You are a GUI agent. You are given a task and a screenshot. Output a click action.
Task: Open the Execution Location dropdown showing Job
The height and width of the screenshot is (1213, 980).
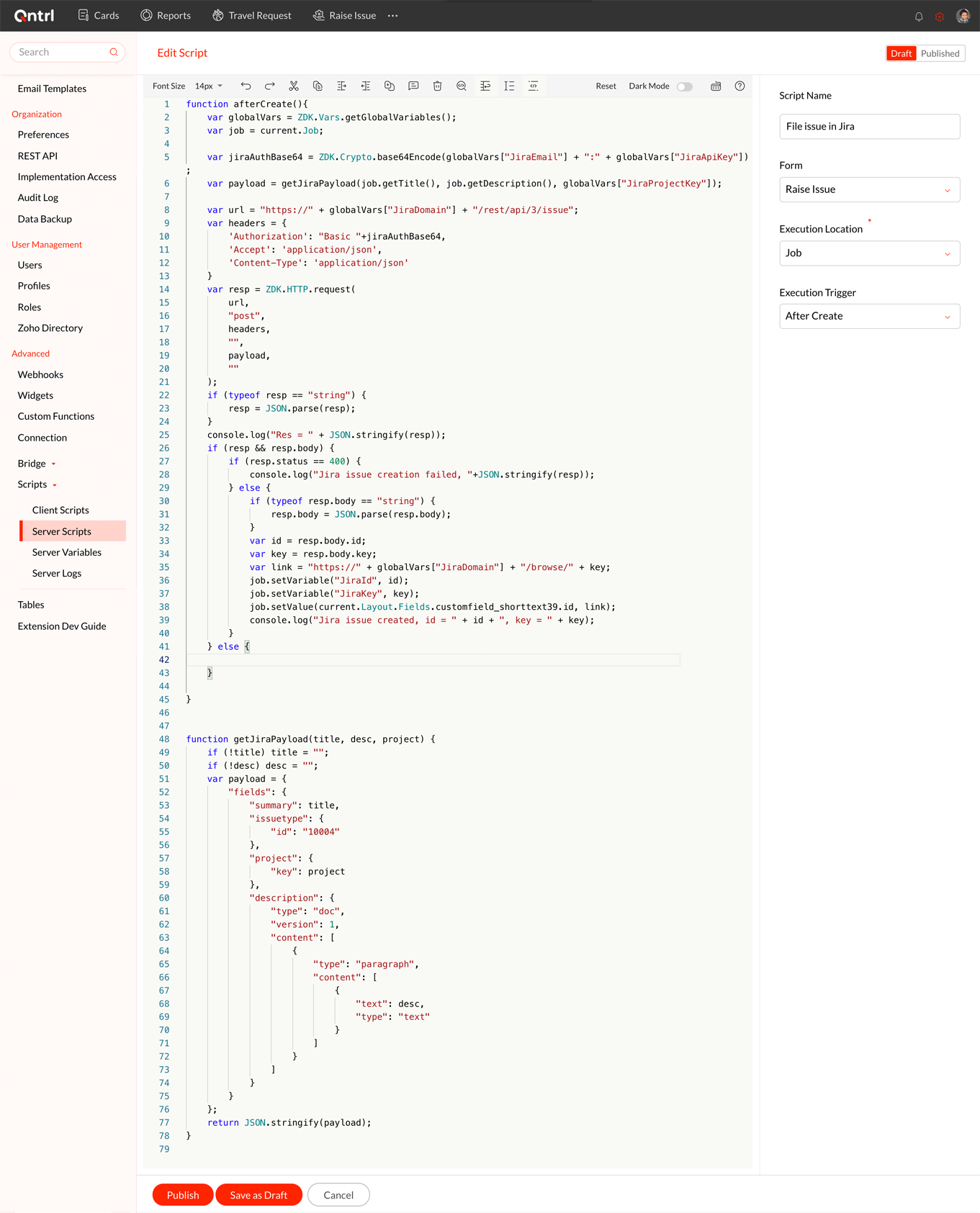(x=869, y=253)
